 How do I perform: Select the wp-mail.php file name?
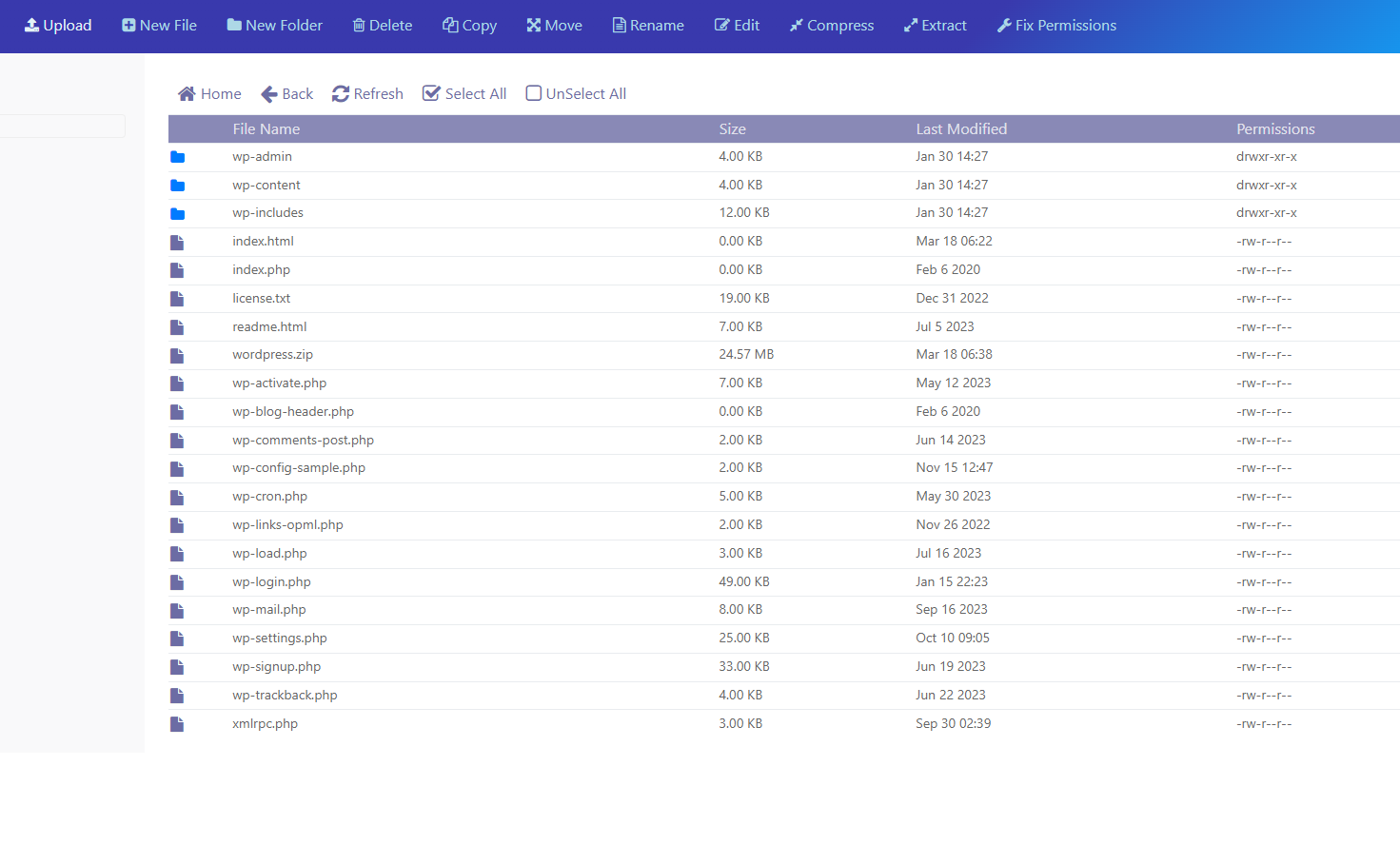[269, 609]
